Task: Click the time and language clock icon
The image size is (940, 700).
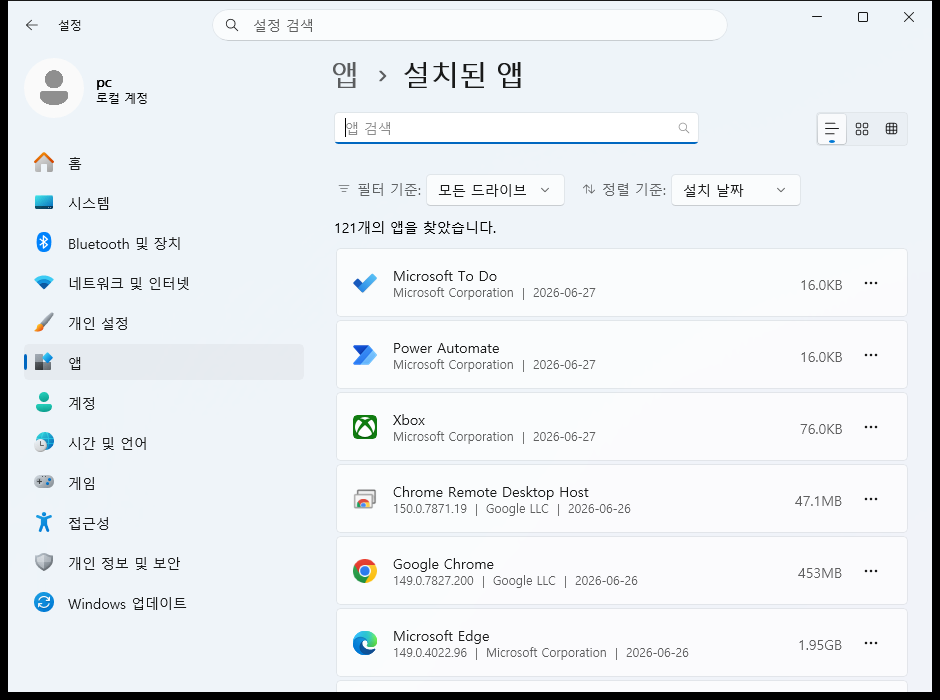Action: (x=44, y=442)
